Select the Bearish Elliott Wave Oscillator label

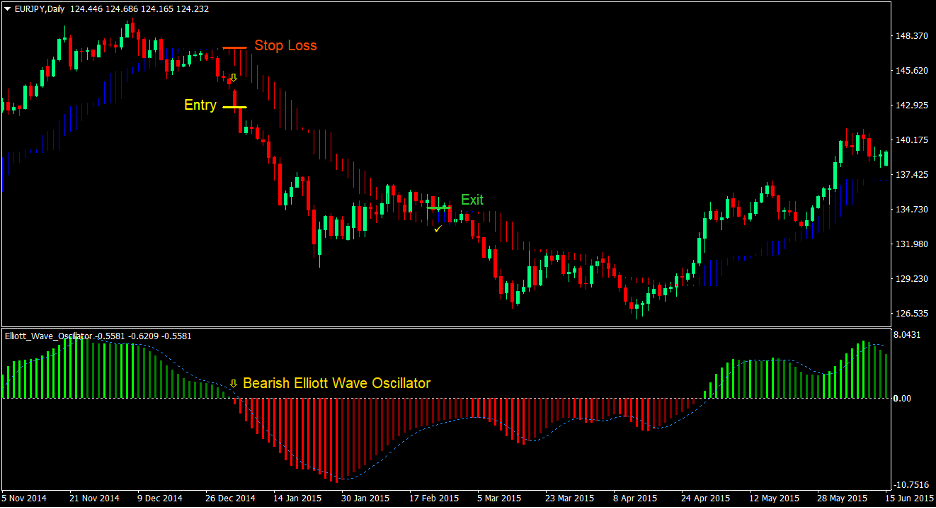[x=337, y=383]
